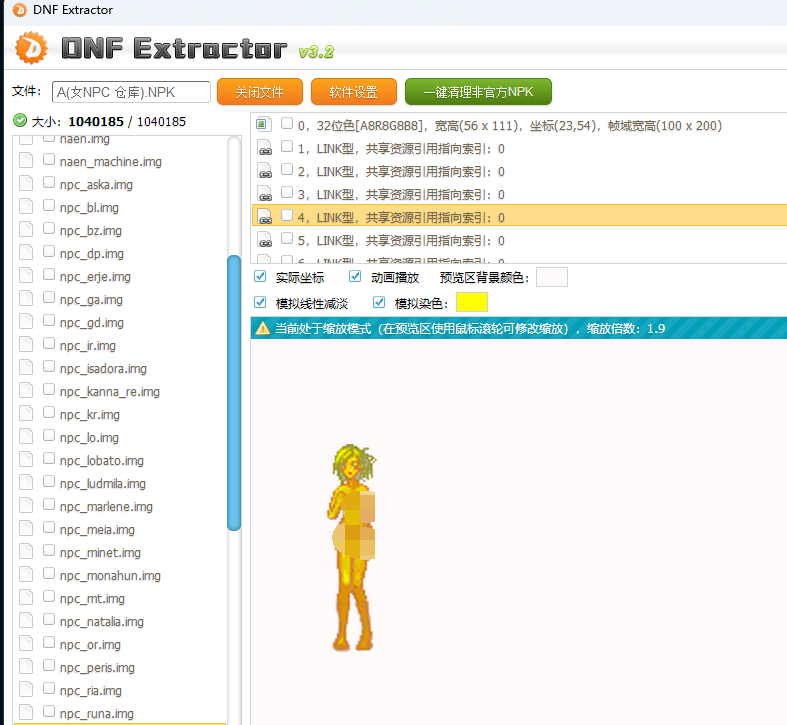Check the box next to npc_minet.img
The width and height of the screenshot is (787, 725).
49,550
